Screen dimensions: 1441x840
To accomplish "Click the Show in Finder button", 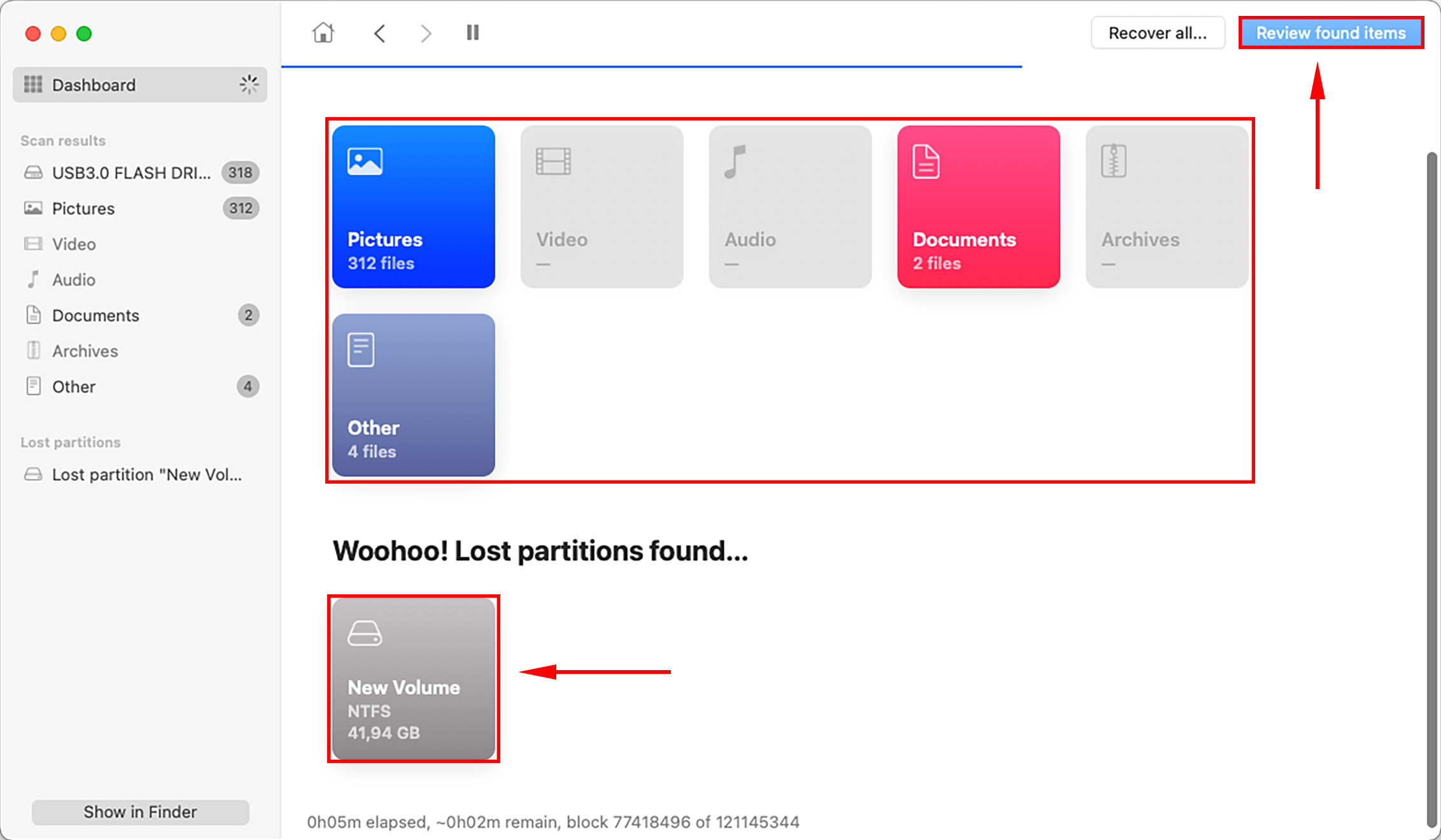I will (x=140, y=811).
